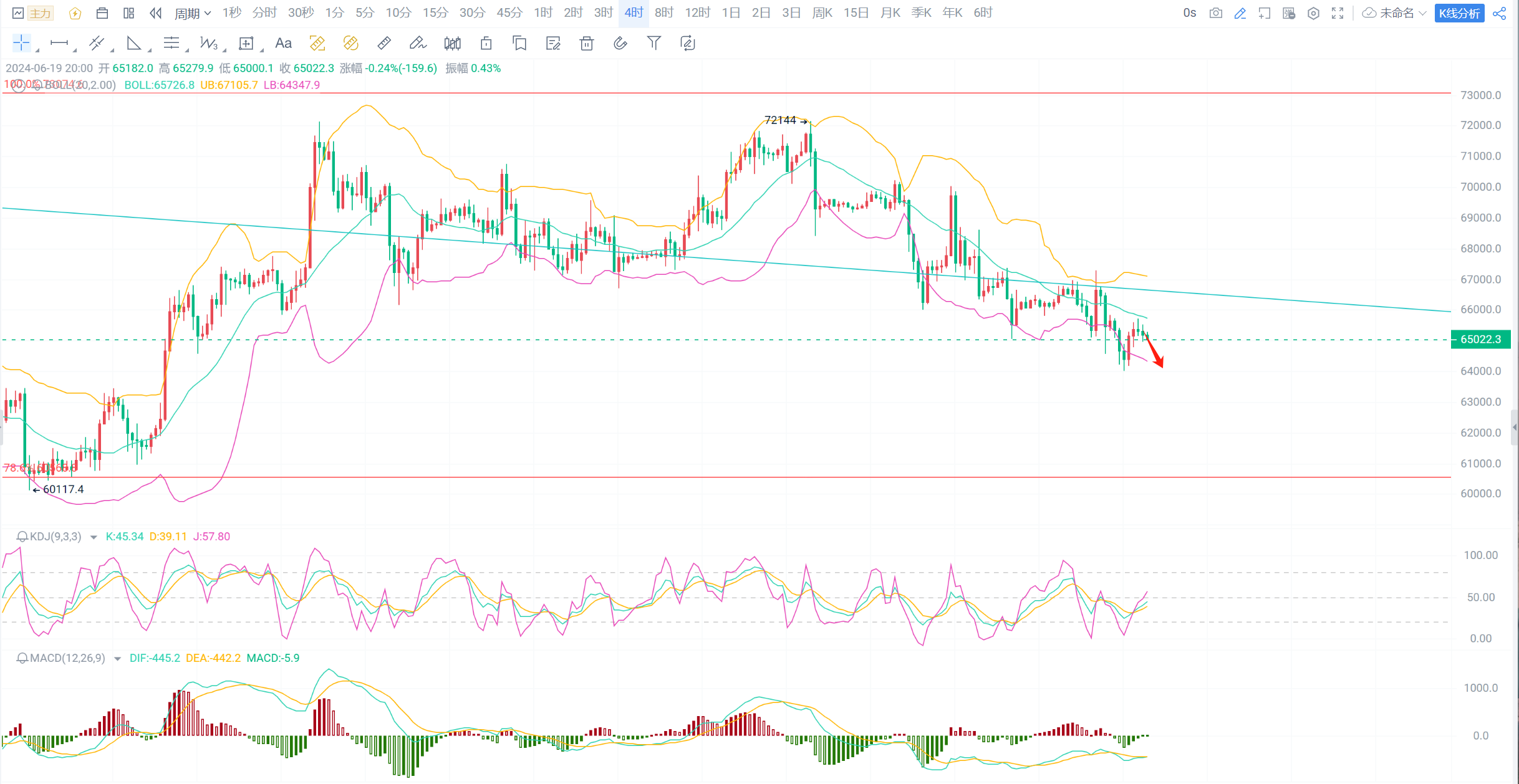Click the add window frame icon

[1264, 13]
